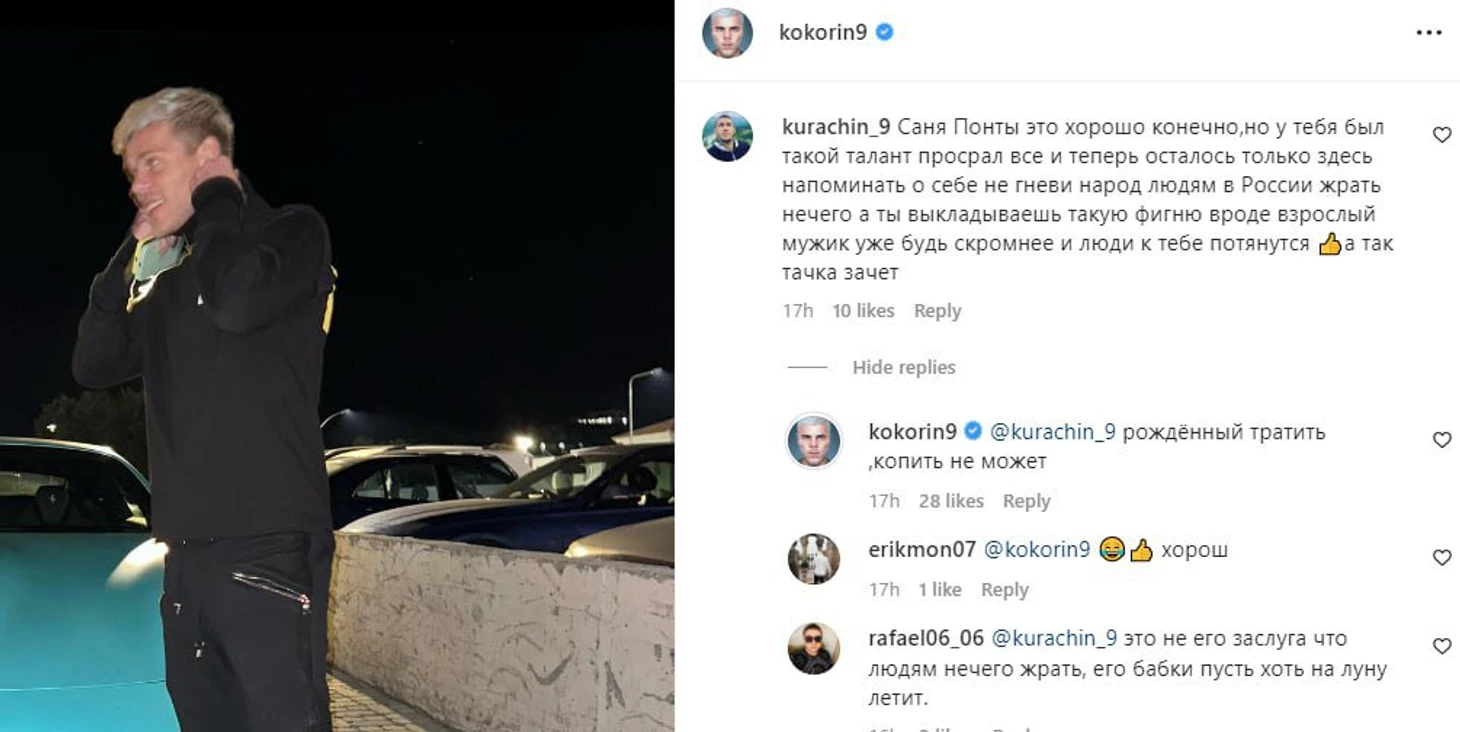Open the three-dot more options menu
Image resolution: width=1460 pixels, height=732 pixels.
click(1429, 33)
